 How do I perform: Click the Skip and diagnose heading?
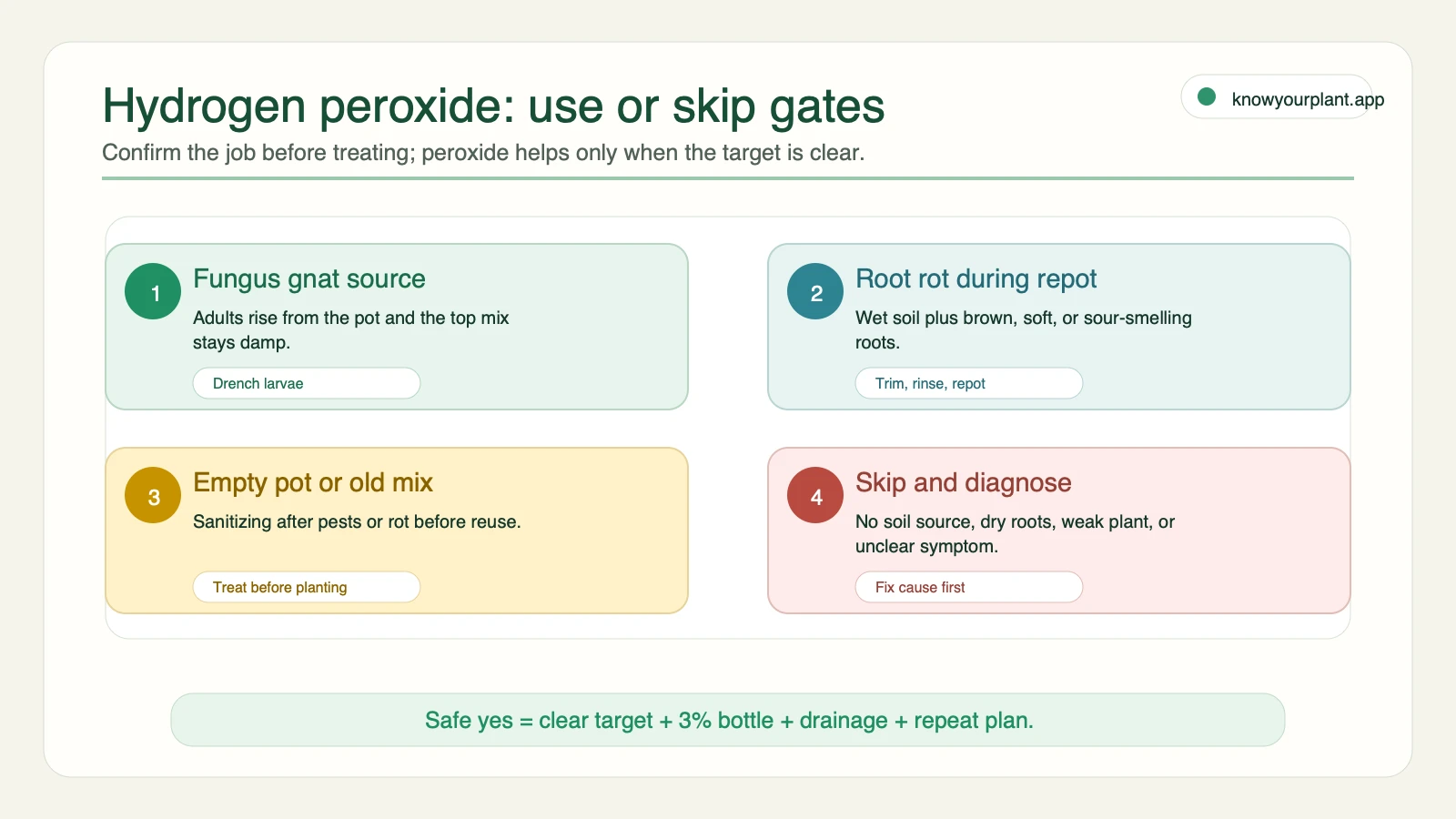click(x=964, y=482)
